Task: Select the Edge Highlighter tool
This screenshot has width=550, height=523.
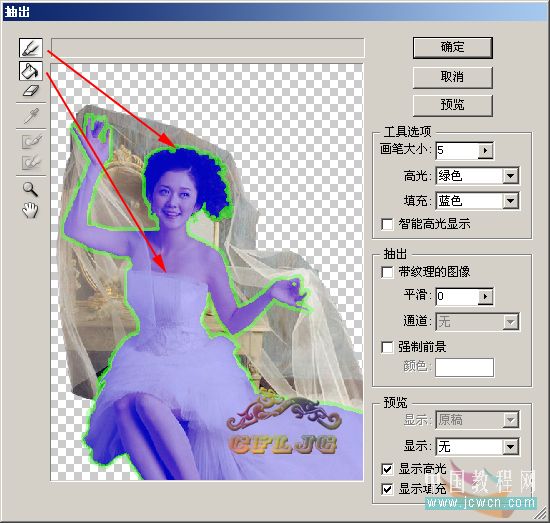Action: pyautogui.click(x=31, y=48)
